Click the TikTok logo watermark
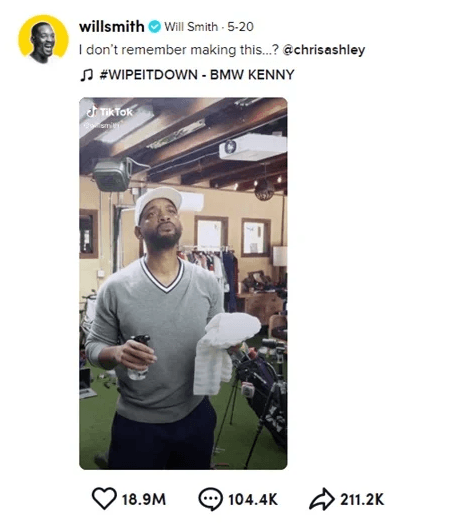Screen dimensions: 454x524 point(110,112)
